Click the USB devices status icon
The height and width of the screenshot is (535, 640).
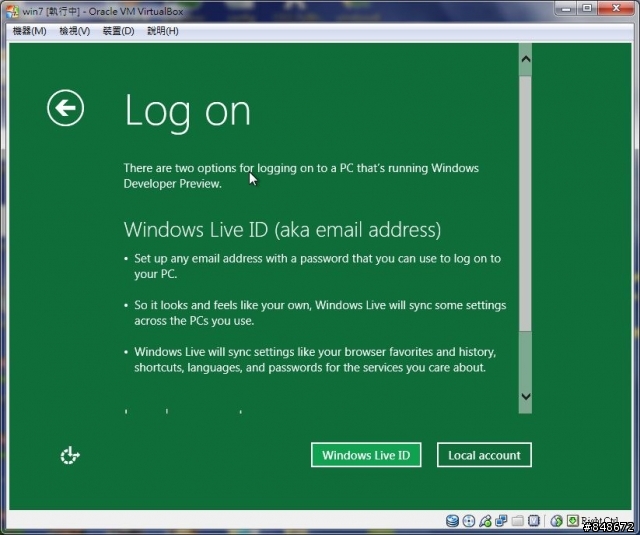tap(485, 521)
